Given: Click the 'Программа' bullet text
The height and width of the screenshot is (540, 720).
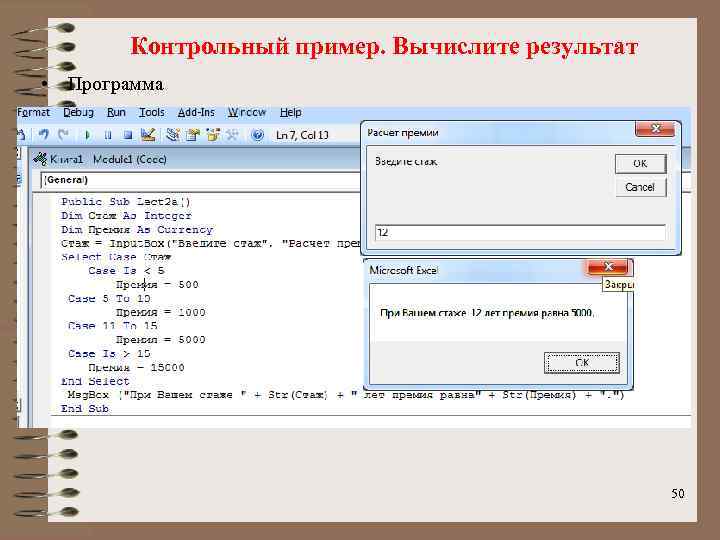Looking at the screenshot, I should point(116,84).
